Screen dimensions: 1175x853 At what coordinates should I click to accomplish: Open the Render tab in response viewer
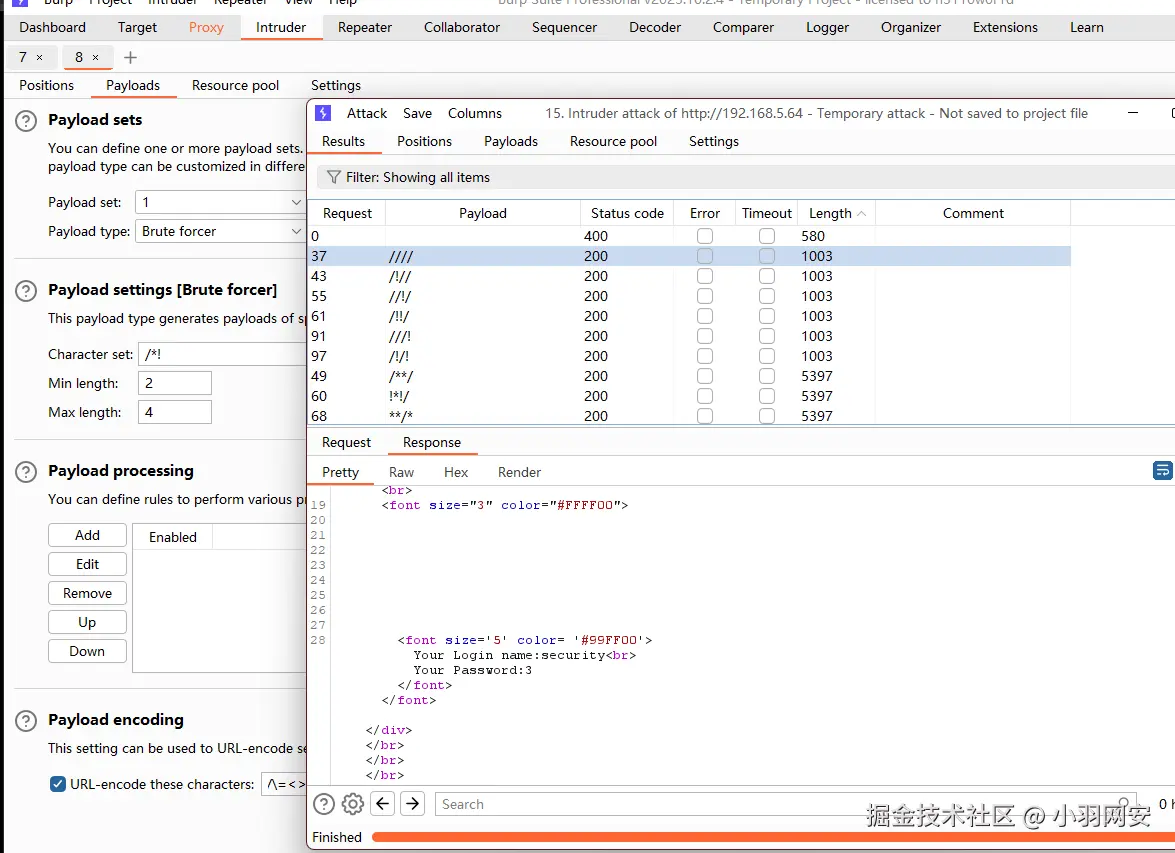[x=519, y=472]
